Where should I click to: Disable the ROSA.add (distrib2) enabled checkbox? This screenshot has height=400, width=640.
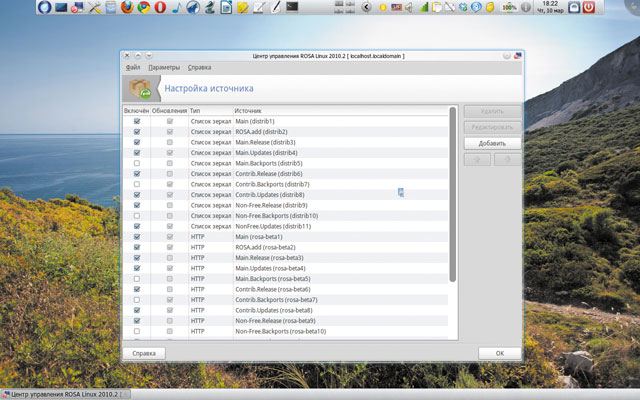point(137,132)
